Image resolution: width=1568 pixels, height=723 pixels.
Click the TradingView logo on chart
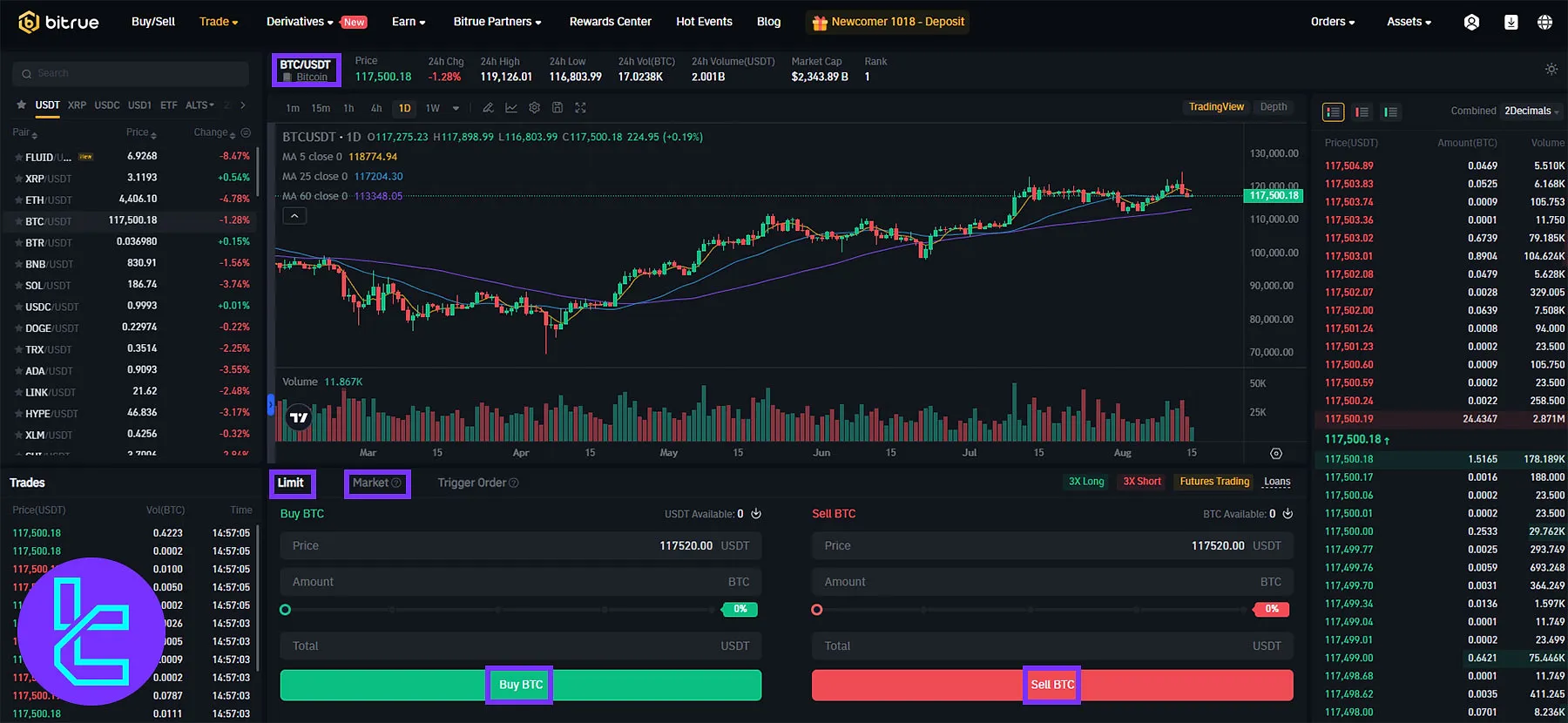tap(299, 417)
